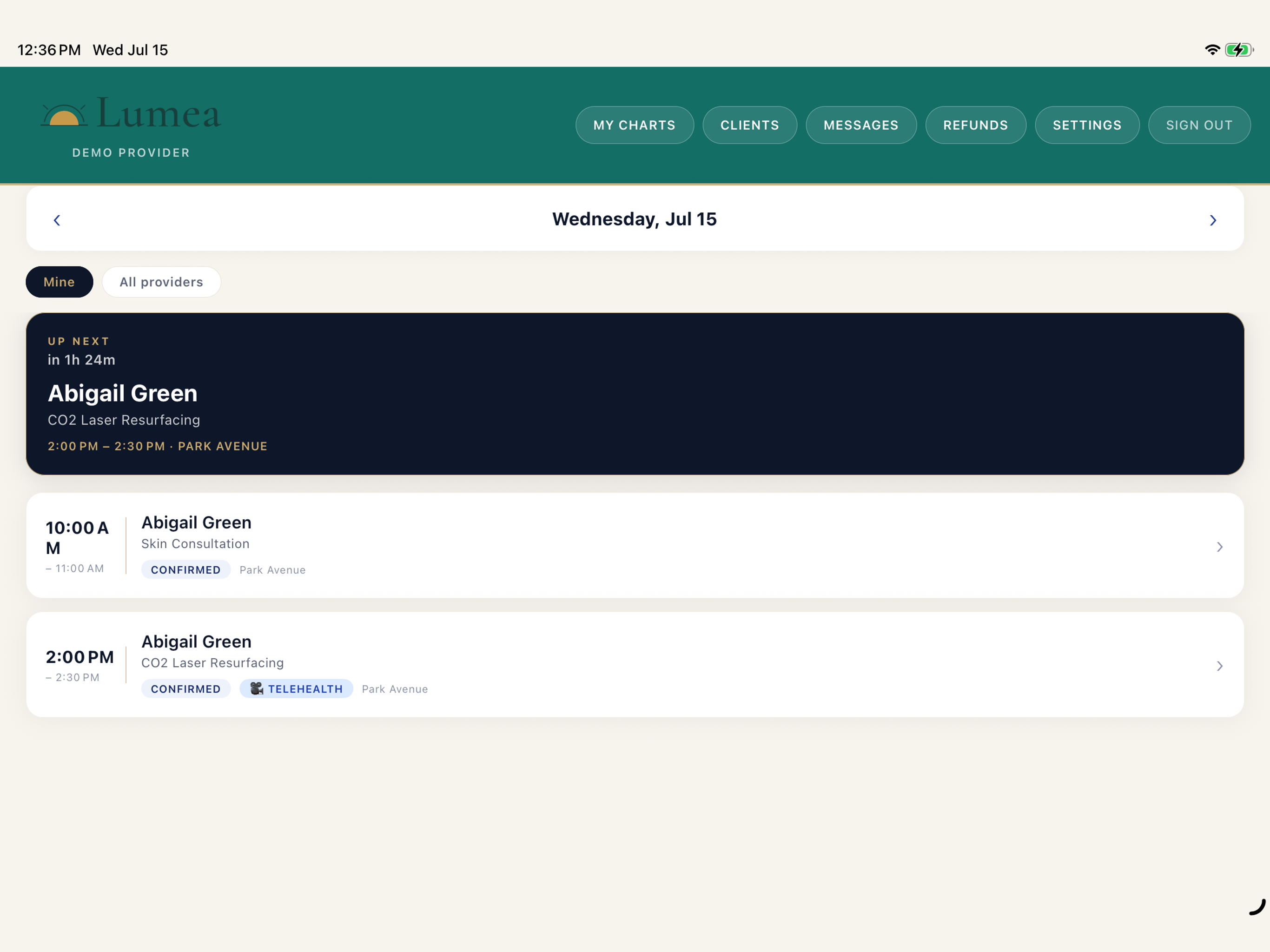
Task: Open 2:00 PM CO2 Laser Resurfacing chevron
Action: point(1219,666)
